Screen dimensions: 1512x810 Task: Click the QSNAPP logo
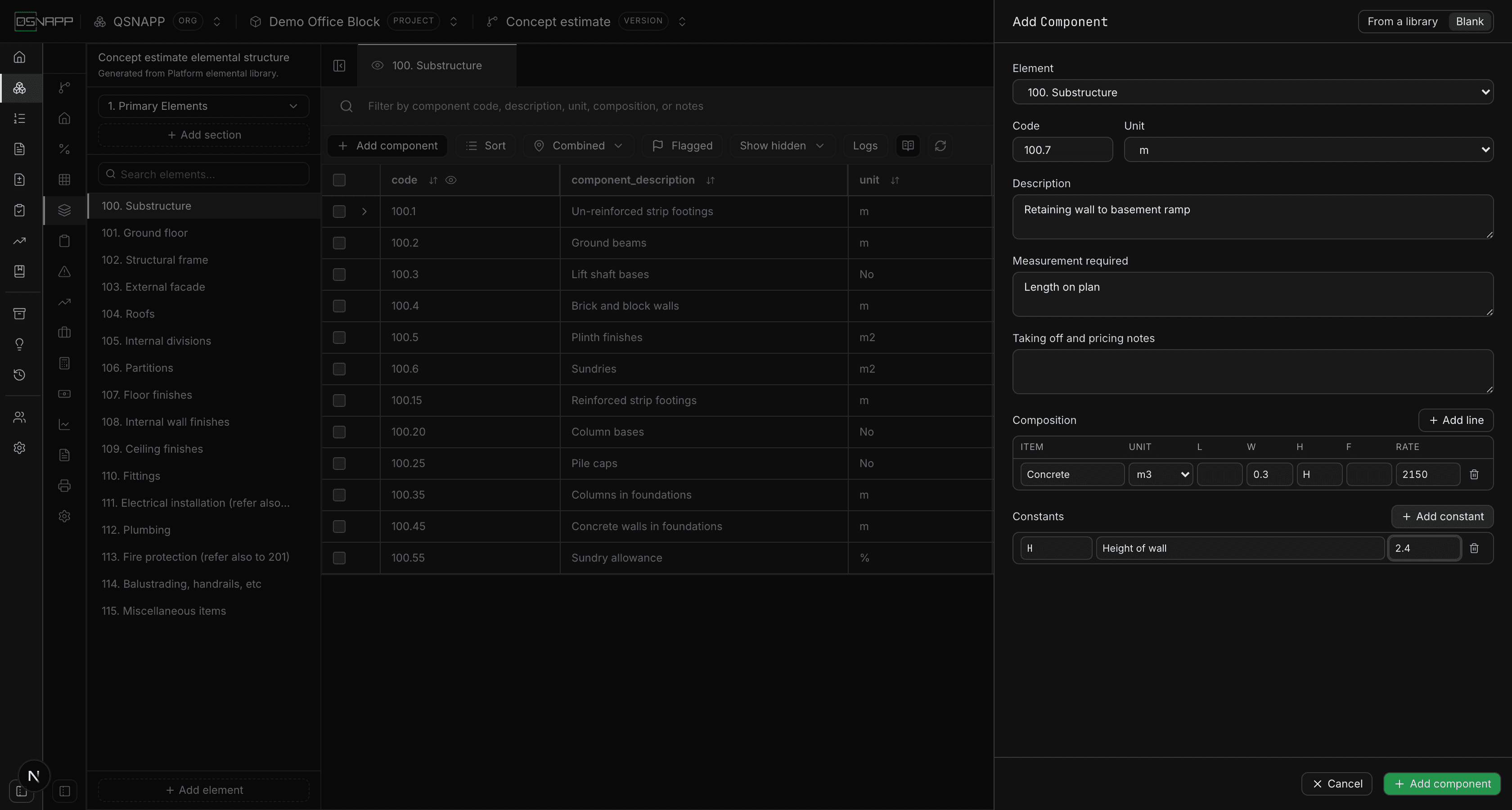click(44, 22)
